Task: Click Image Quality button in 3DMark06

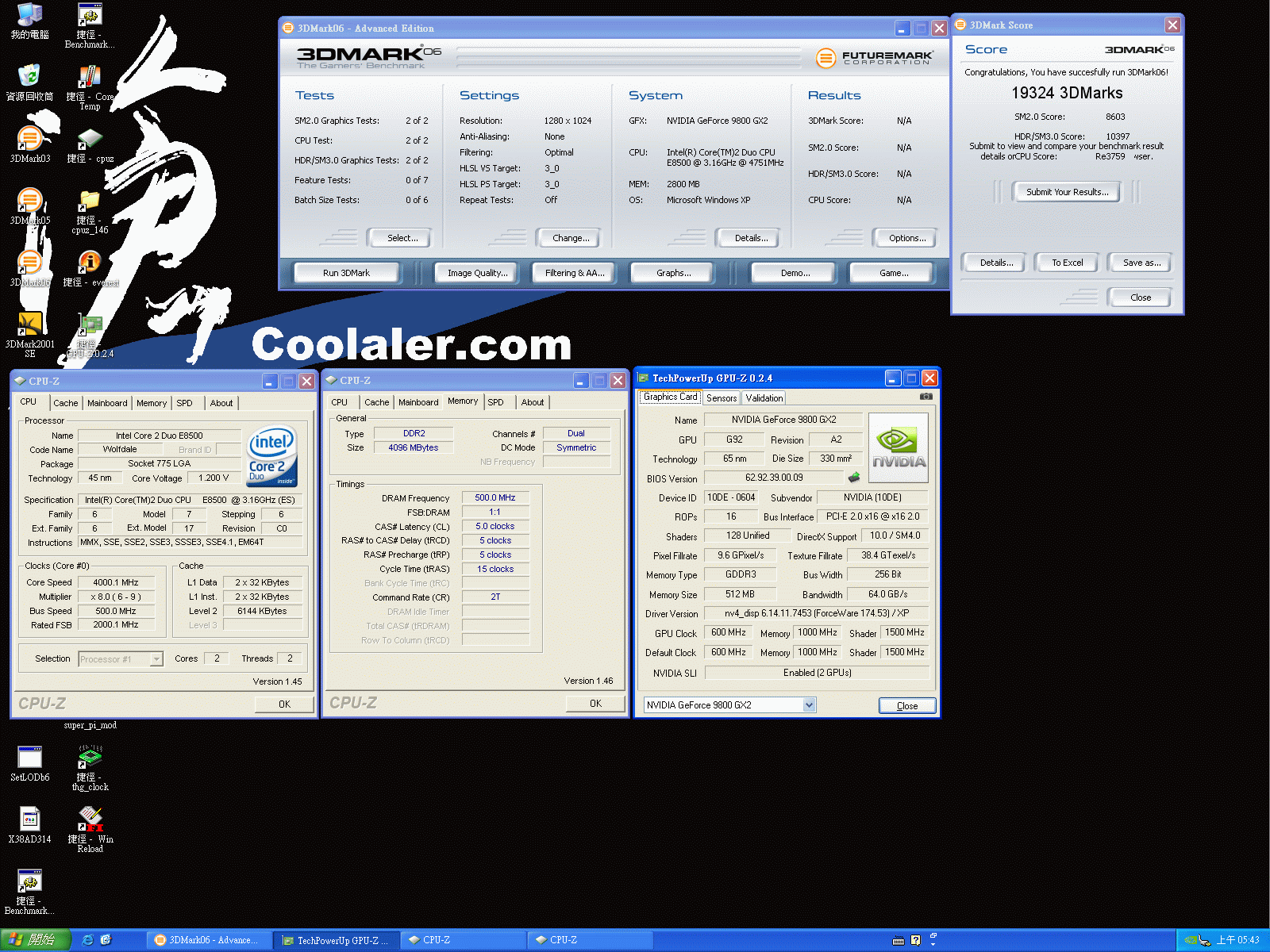Action: 477,273
